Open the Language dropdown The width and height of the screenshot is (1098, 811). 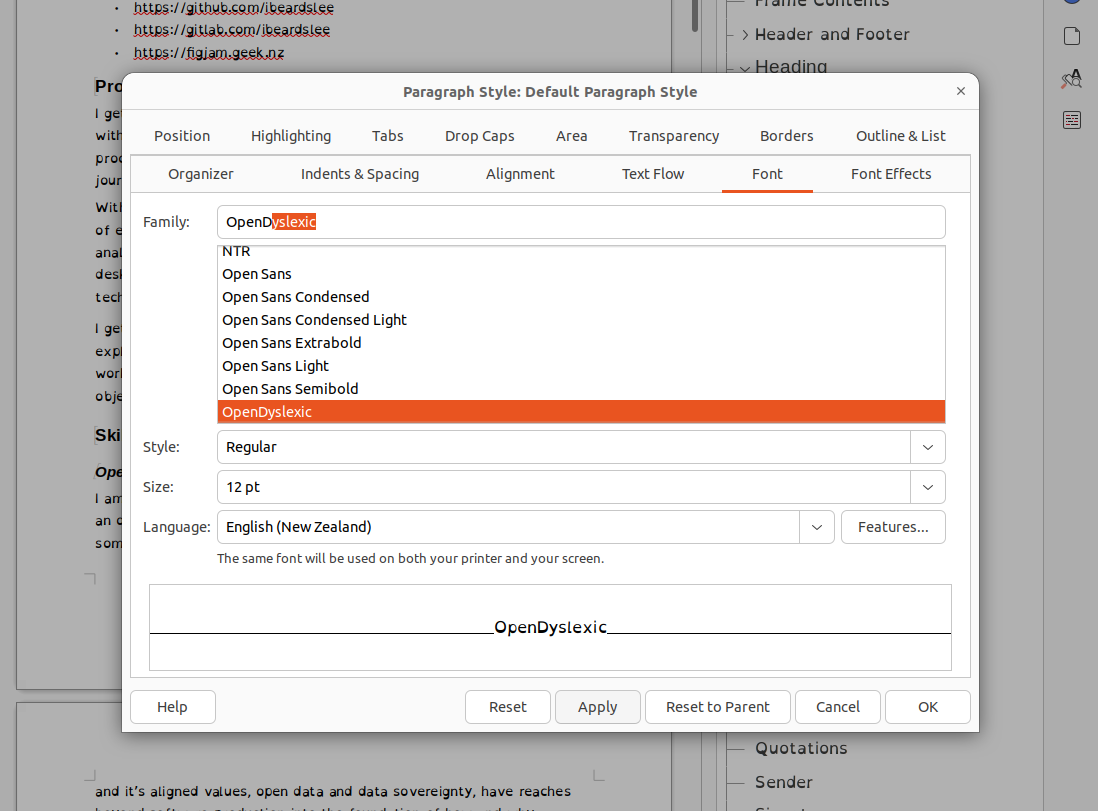click(x=817, y=527)
